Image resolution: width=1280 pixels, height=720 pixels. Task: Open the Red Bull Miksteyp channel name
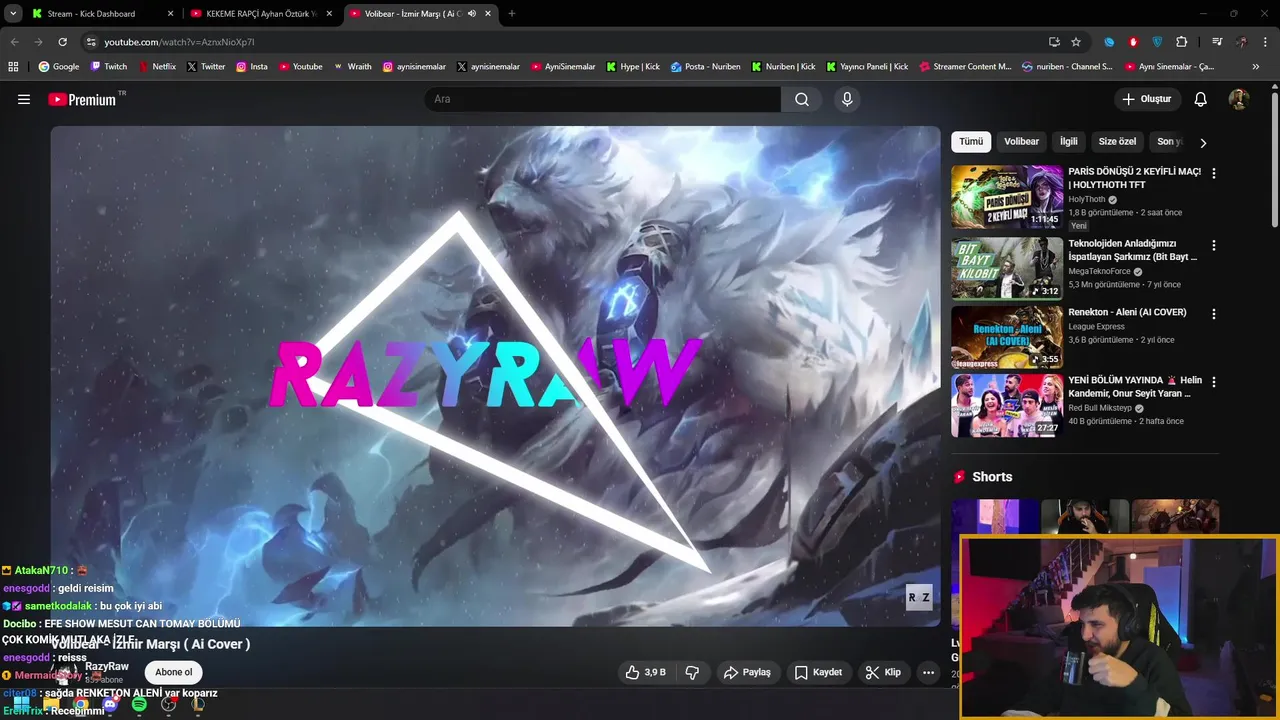1100,408
